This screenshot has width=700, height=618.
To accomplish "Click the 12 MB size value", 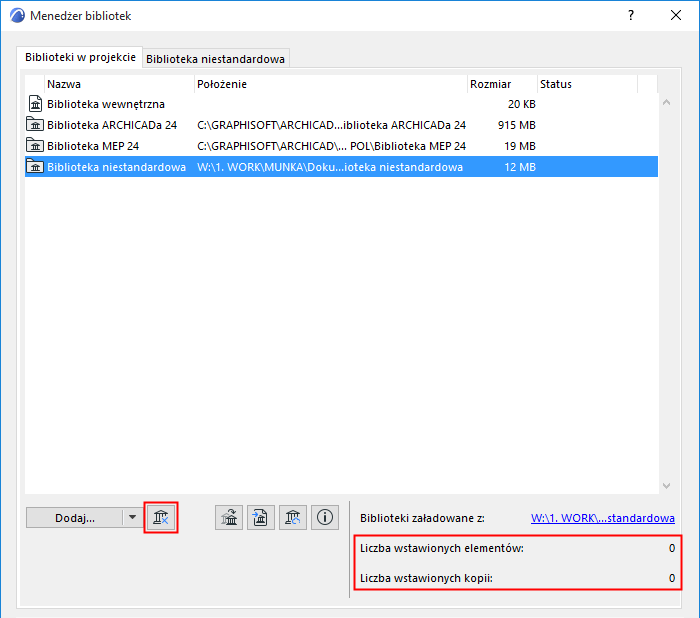I will click(520, 167).
